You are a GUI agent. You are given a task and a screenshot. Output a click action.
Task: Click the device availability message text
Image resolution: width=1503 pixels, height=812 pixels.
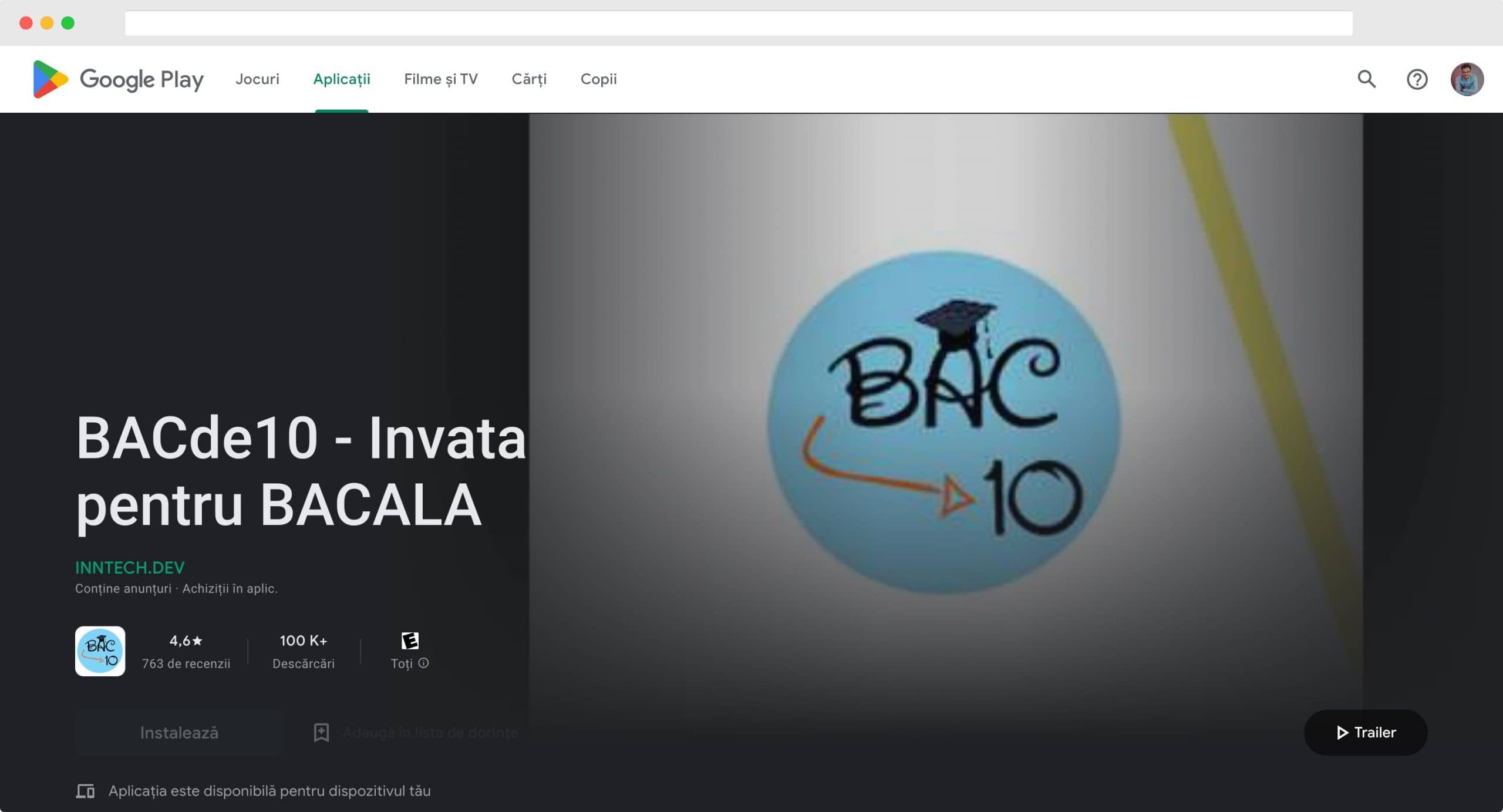pos(269,791)
